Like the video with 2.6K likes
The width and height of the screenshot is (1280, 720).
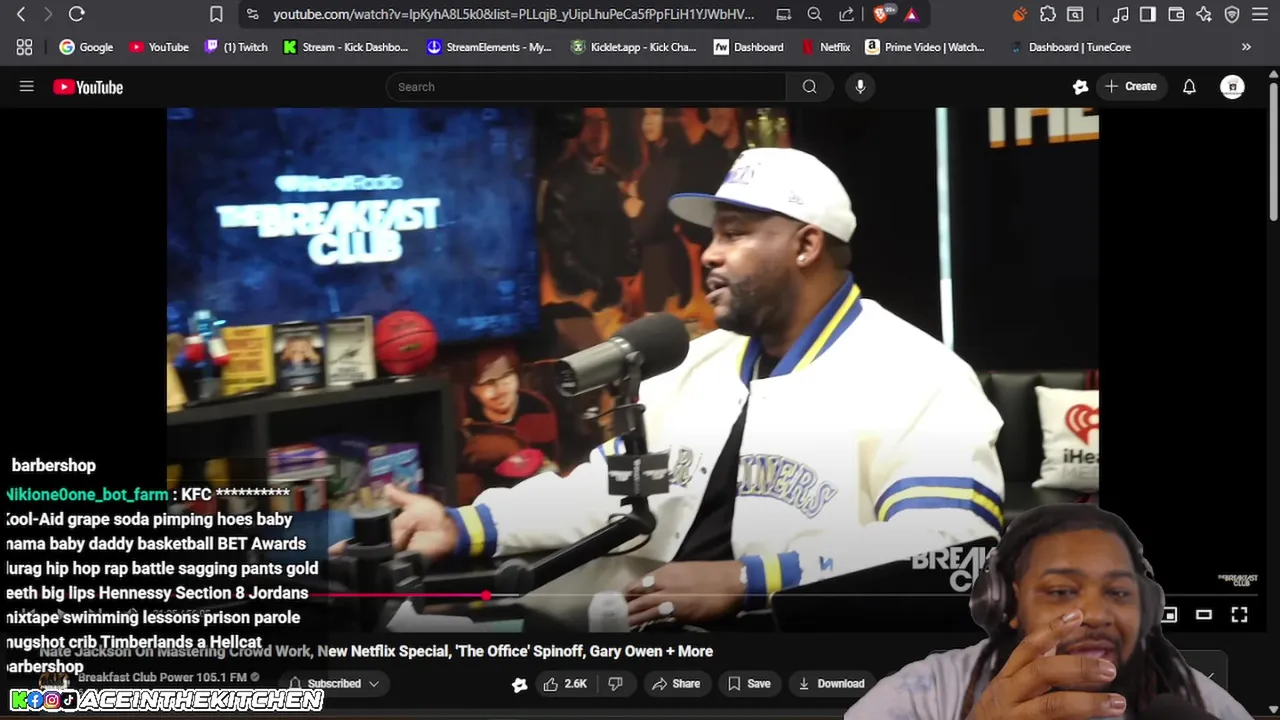[x=565, y=684]
